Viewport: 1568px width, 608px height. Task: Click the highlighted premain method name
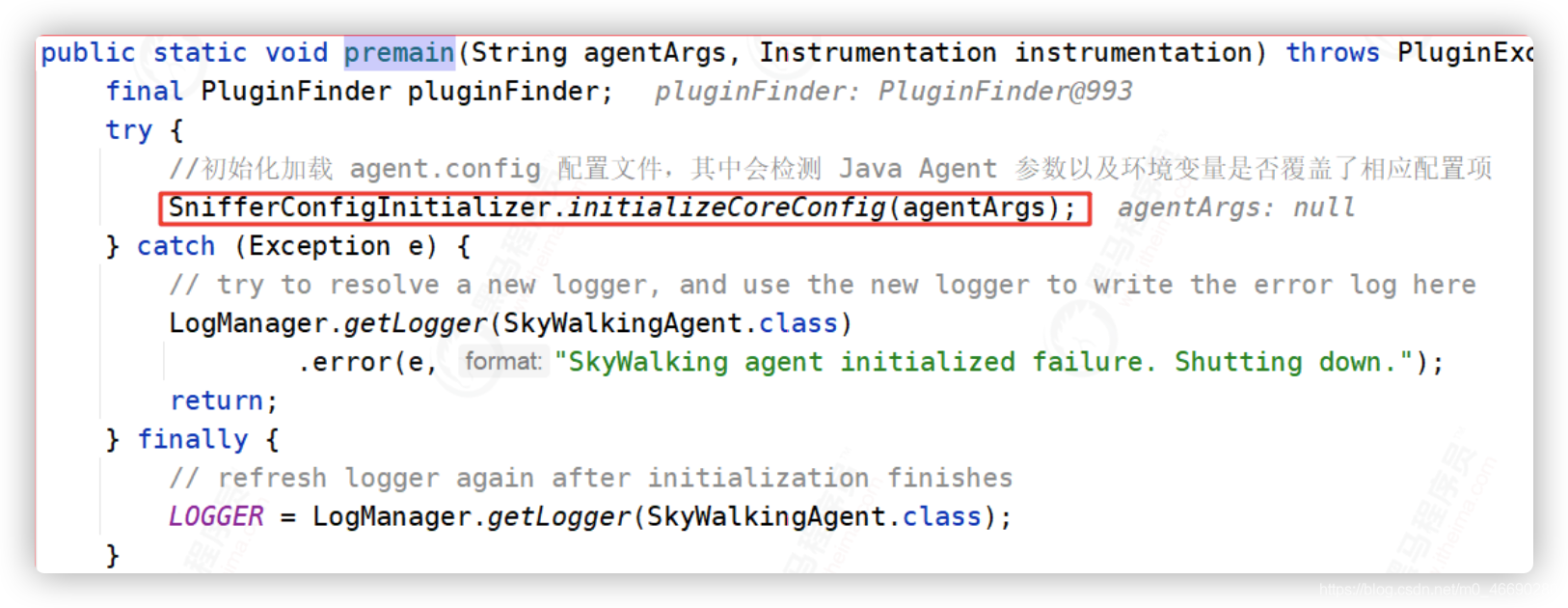[x=399, y=52]
